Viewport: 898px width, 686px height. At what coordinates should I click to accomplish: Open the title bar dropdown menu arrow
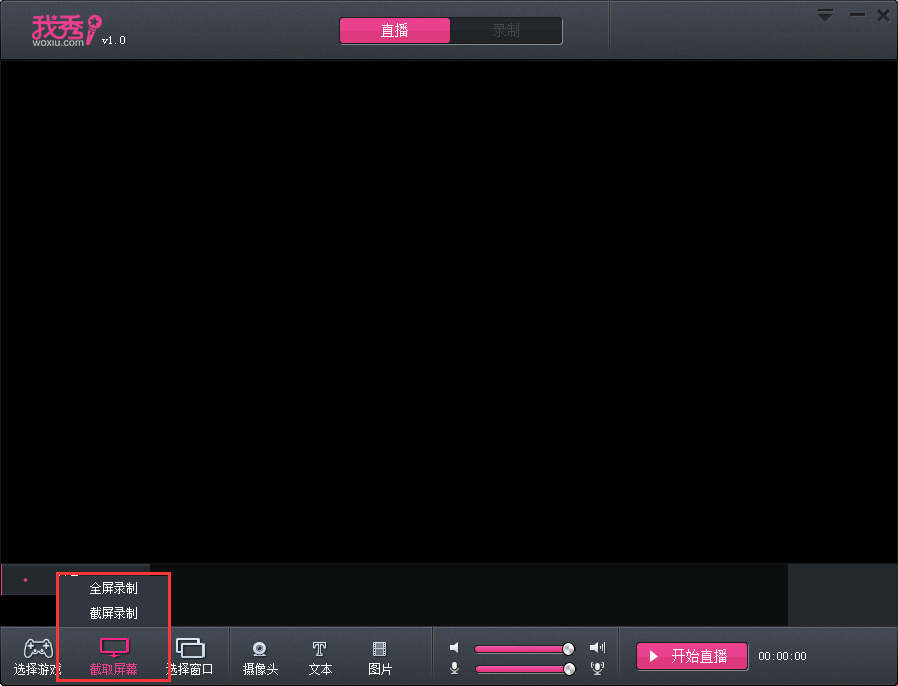(x=825, y=15)
